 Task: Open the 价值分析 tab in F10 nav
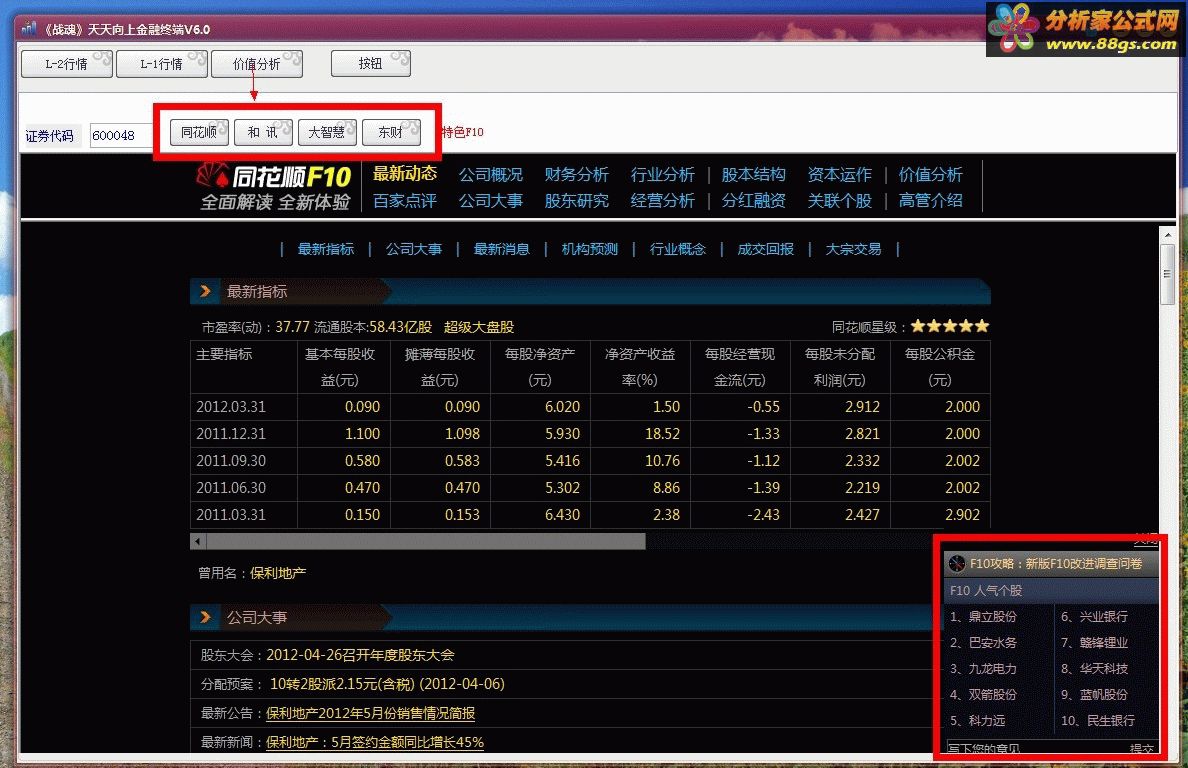tap(930, 174)
